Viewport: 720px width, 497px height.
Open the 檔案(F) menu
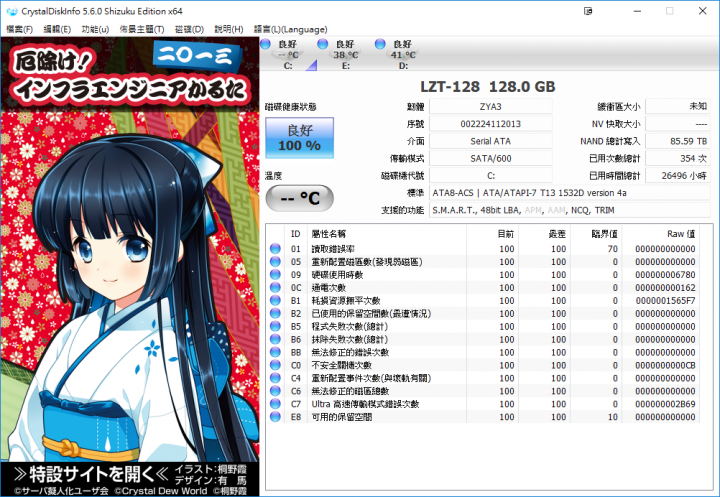pyautogui.click(x=20, y=29)
